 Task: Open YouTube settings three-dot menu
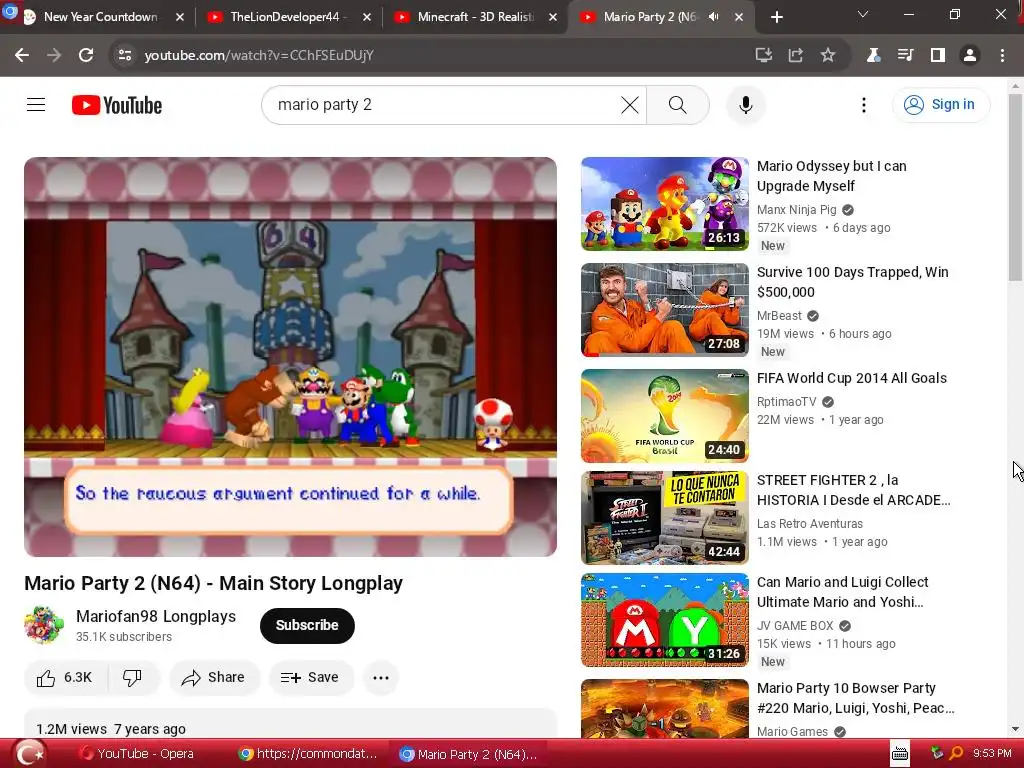(863, 104)
